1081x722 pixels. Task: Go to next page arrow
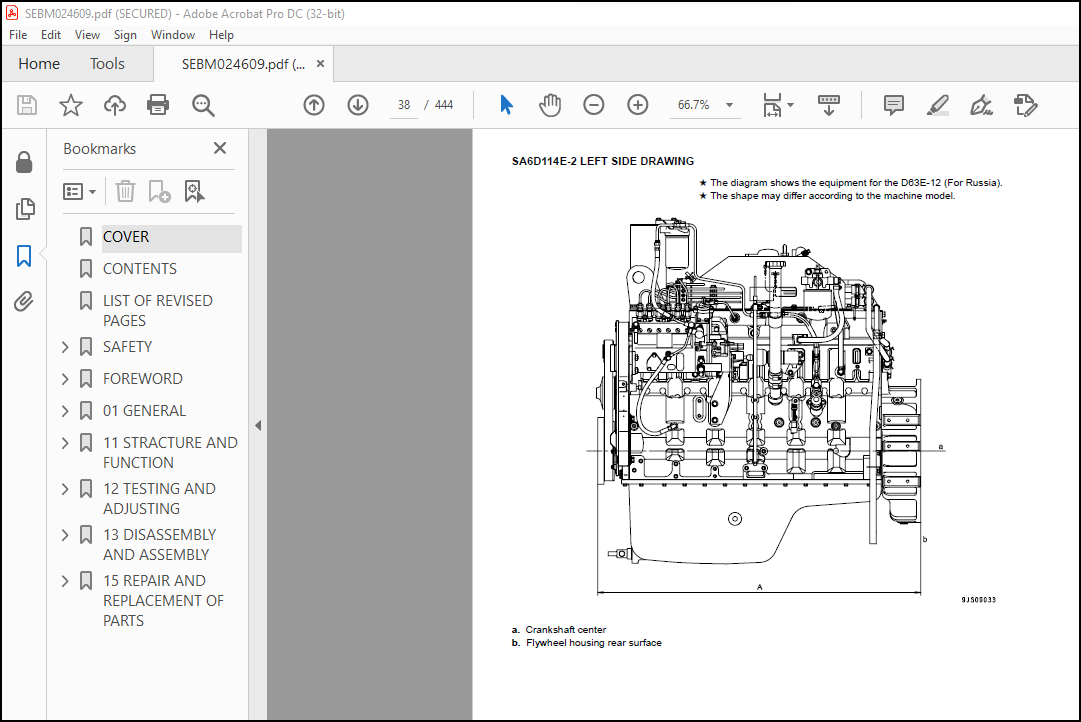(x=358, y=105)
